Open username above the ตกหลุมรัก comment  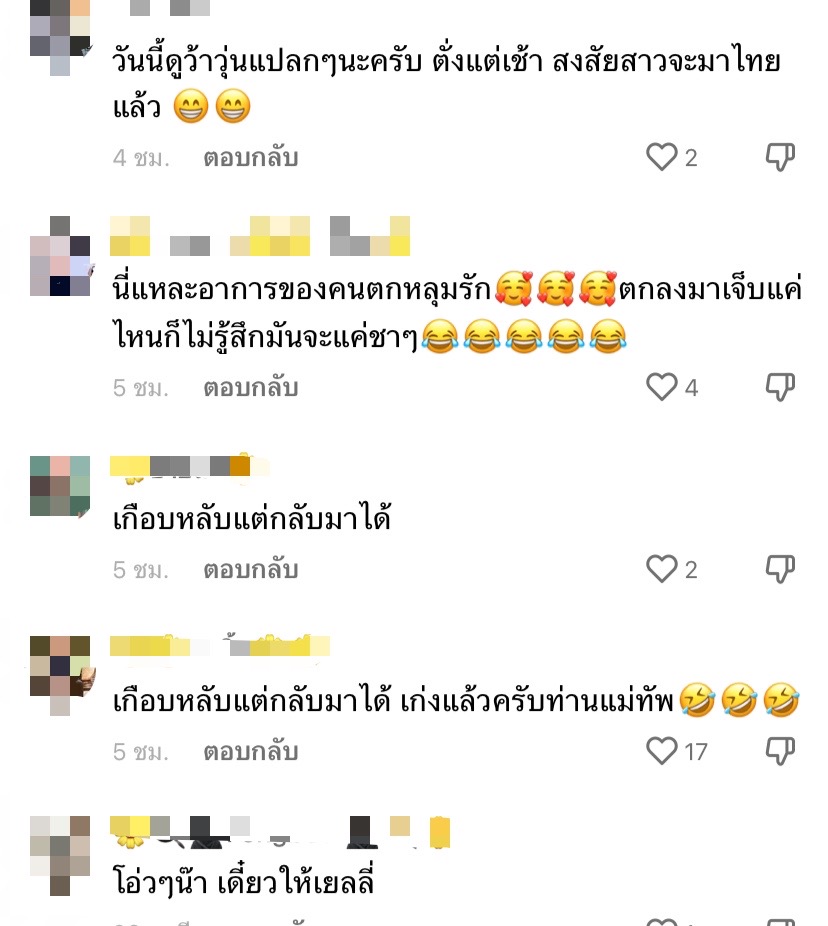pos(260,236)
